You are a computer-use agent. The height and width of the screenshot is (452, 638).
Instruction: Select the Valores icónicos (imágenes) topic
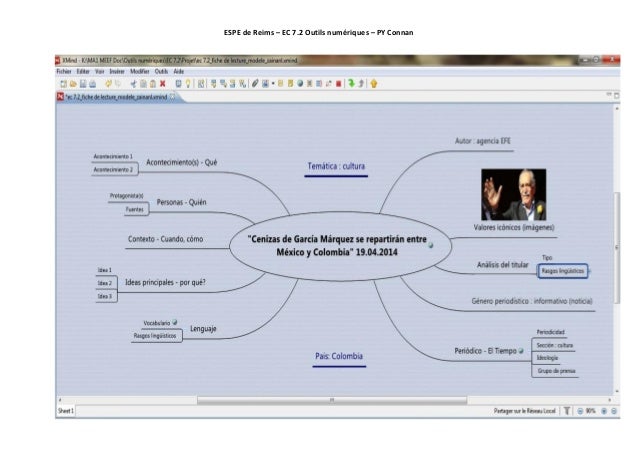point(514,227)
